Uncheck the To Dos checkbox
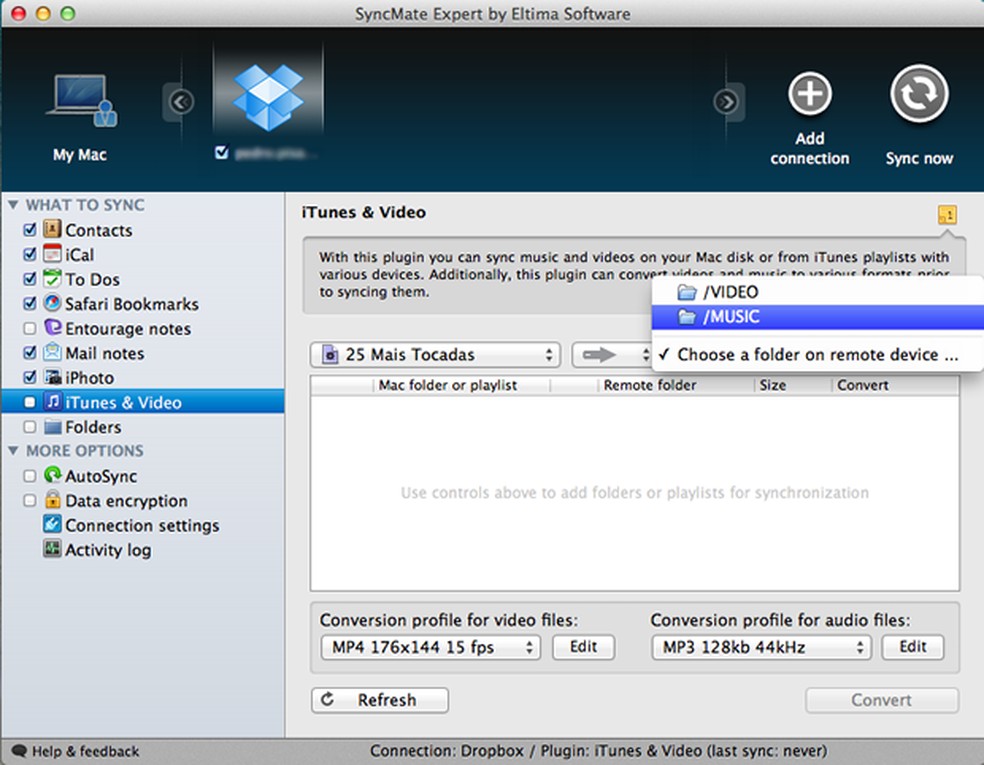Screen dimensions: 984x765 pyautogui.click(x=29, y=279)
